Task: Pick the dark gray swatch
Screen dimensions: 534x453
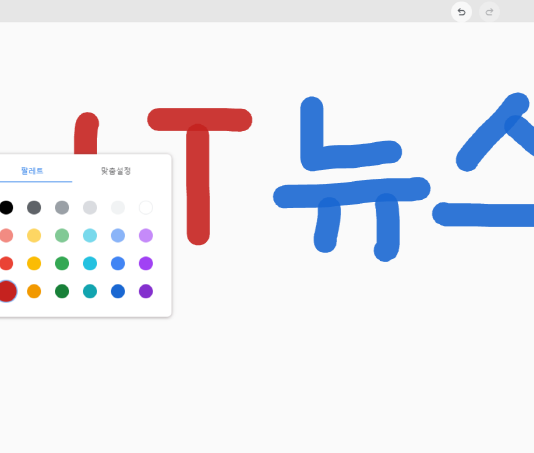Action: point(34,207)
